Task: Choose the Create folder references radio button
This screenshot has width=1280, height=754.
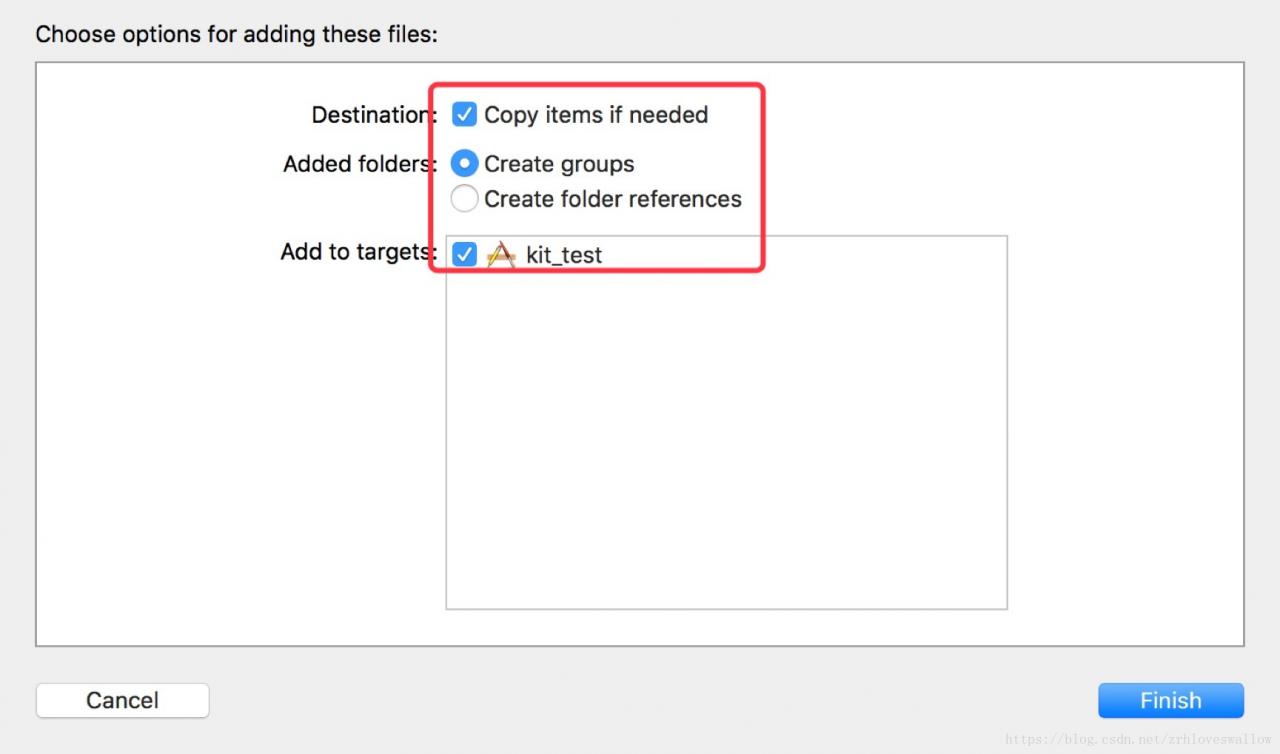Action: click(464, 199)
